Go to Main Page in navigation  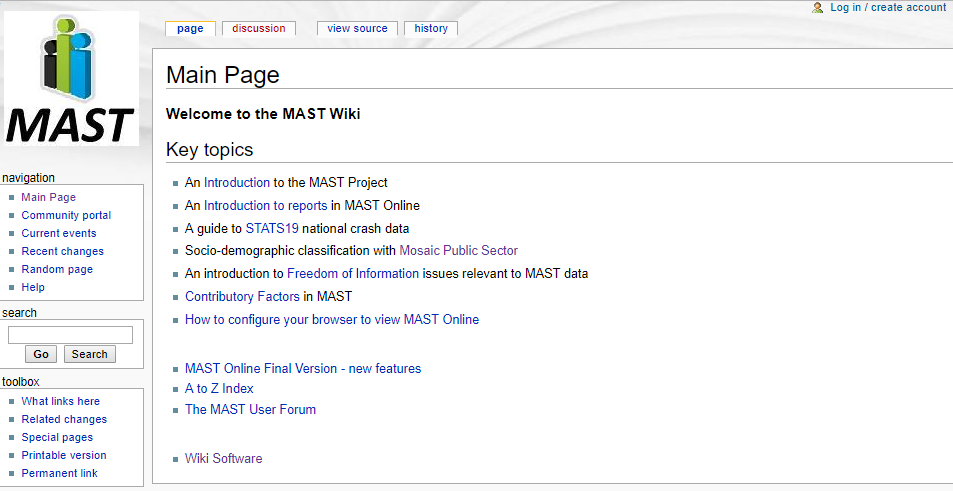pos(49,197)
